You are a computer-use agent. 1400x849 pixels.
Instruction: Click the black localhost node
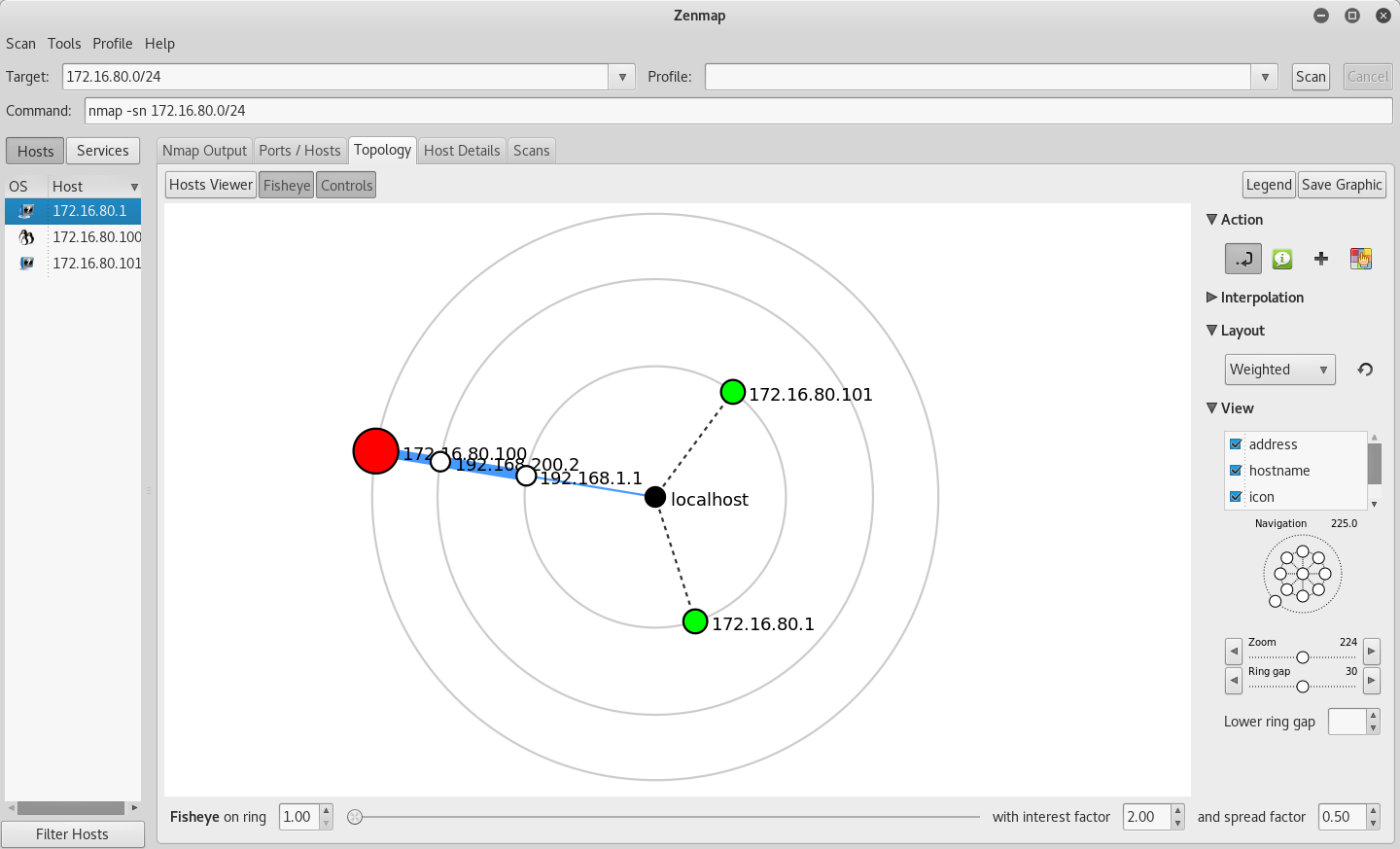pos(655,498)
